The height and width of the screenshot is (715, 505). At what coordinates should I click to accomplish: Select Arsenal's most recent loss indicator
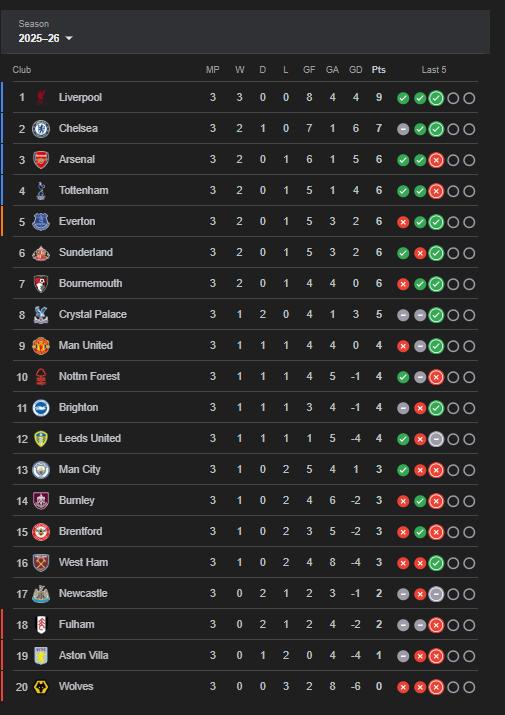pyautogui.click(x=436, y=160)
